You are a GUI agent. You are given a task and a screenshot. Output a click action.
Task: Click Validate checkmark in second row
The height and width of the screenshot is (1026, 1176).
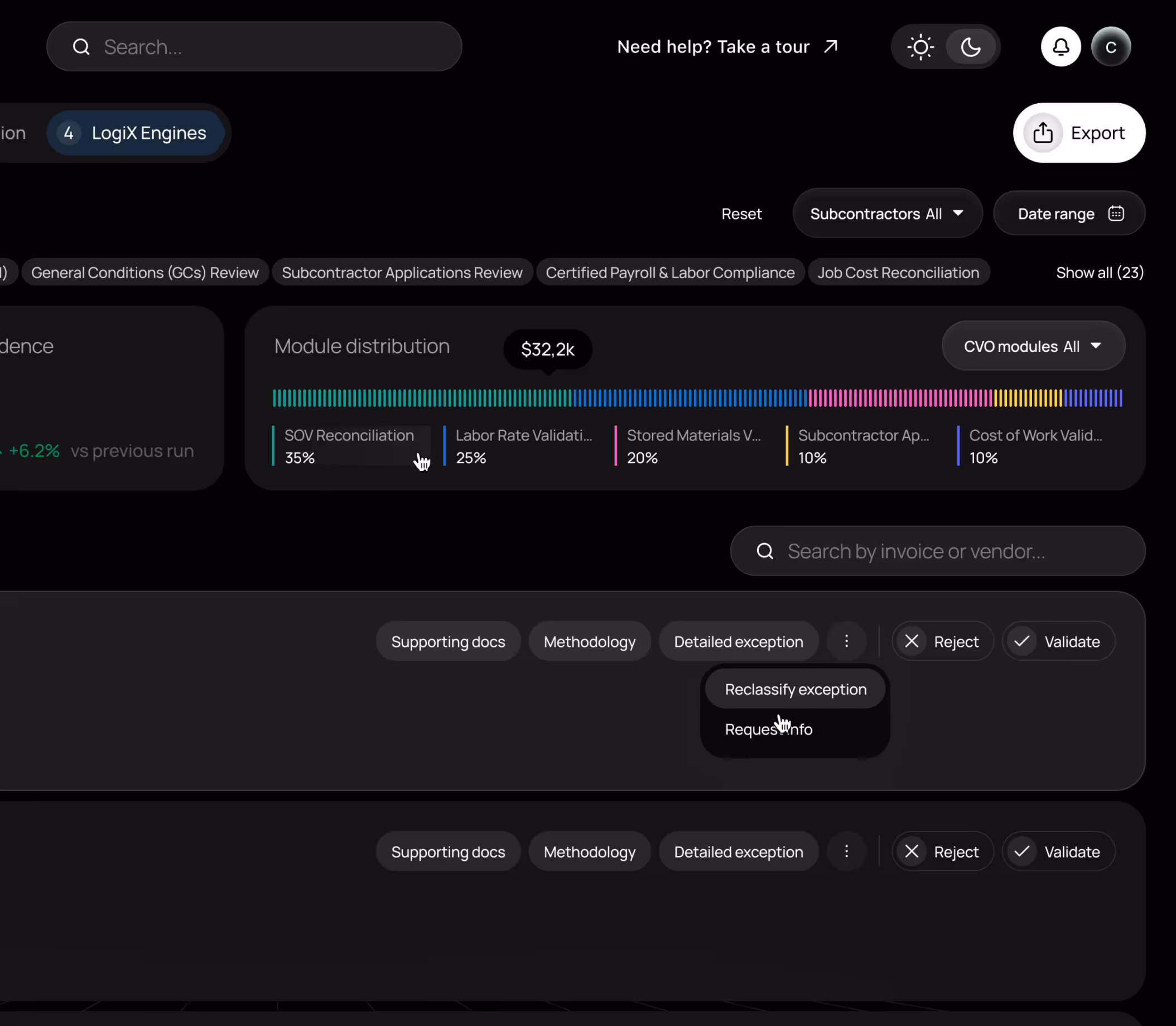[1021, 851]
